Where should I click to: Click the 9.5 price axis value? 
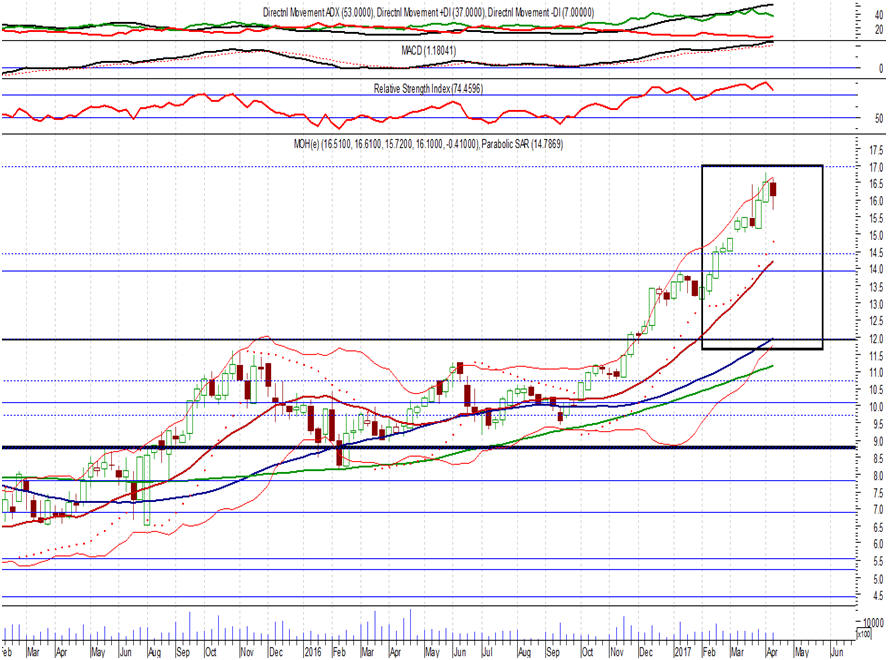878,424
